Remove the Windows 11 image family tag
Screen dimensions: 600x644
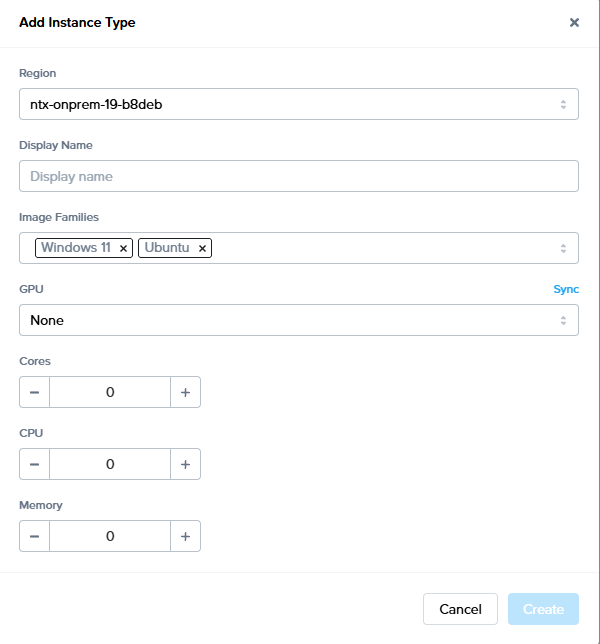pyautogui.click(x=123, y=248)
